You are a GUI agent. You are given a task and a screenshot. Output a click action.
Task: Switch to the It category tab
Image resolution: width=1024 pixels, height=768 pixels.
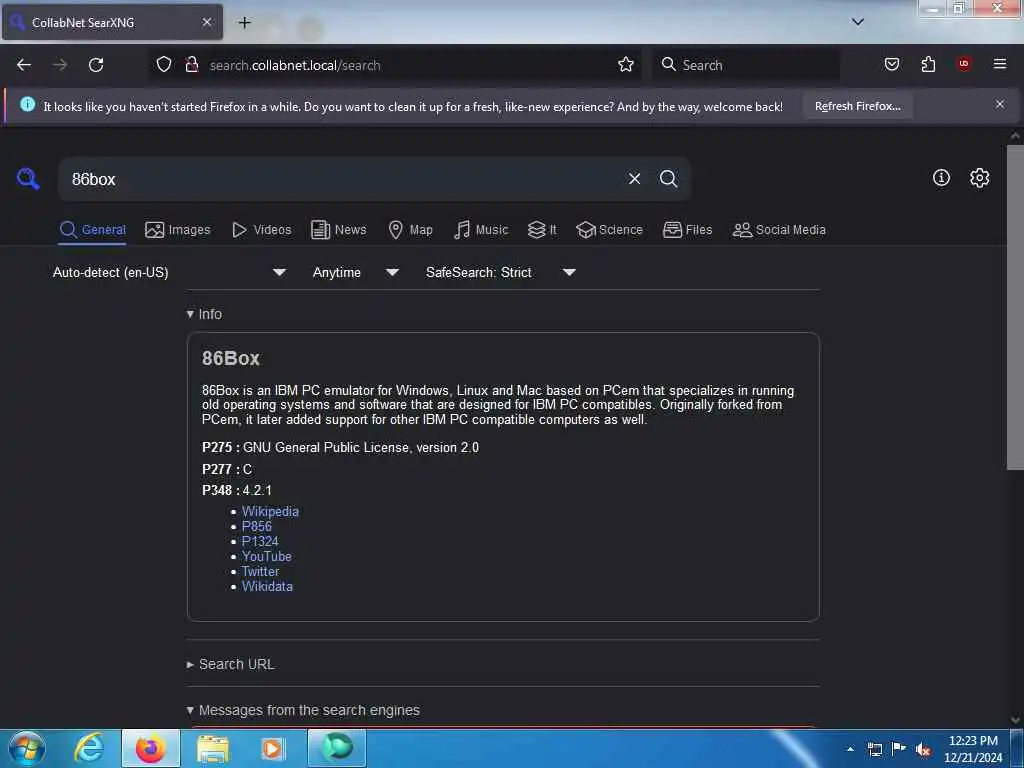[x=542, y=230]
